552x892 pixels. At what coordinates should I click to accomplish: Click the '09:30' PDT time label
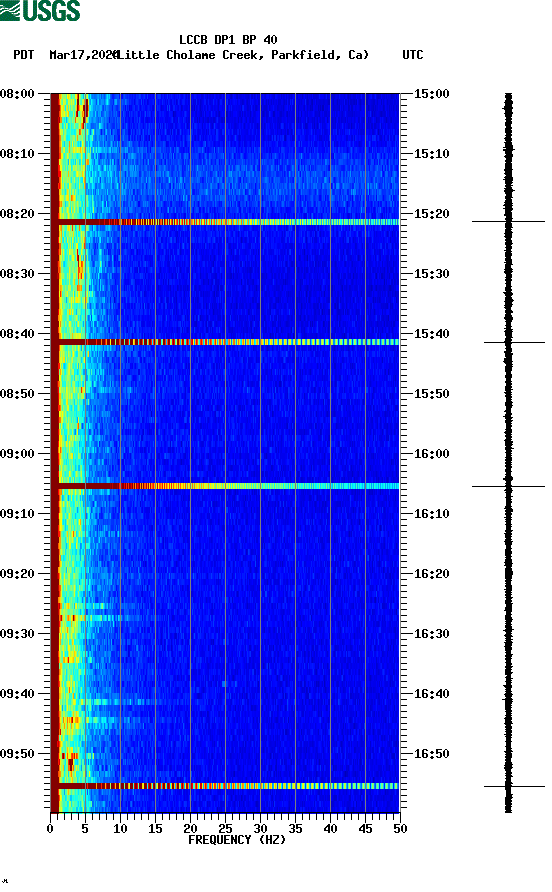click(17, 634)
